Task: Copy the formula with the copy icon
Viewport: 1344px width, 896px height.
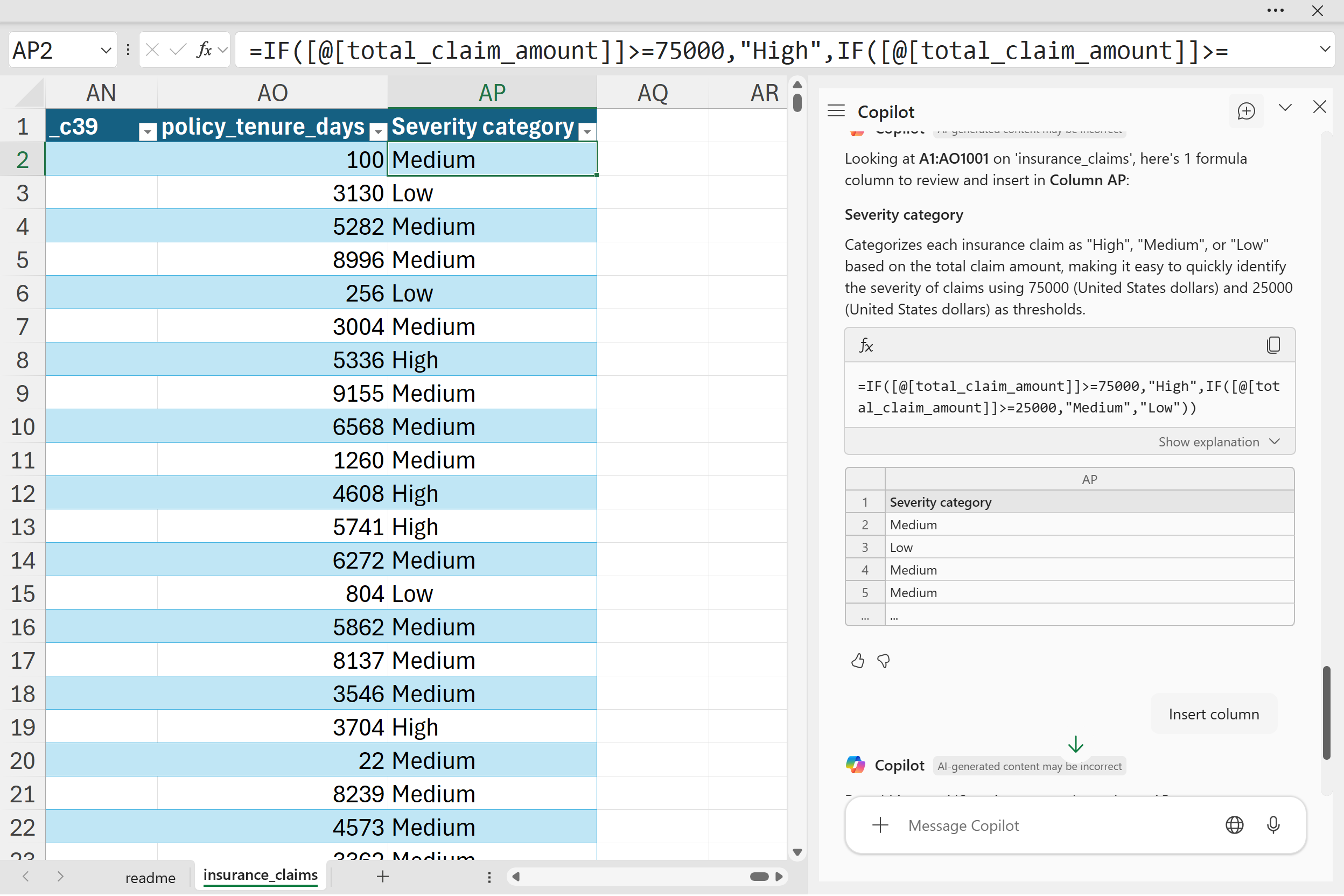Action: [1272, 345]
